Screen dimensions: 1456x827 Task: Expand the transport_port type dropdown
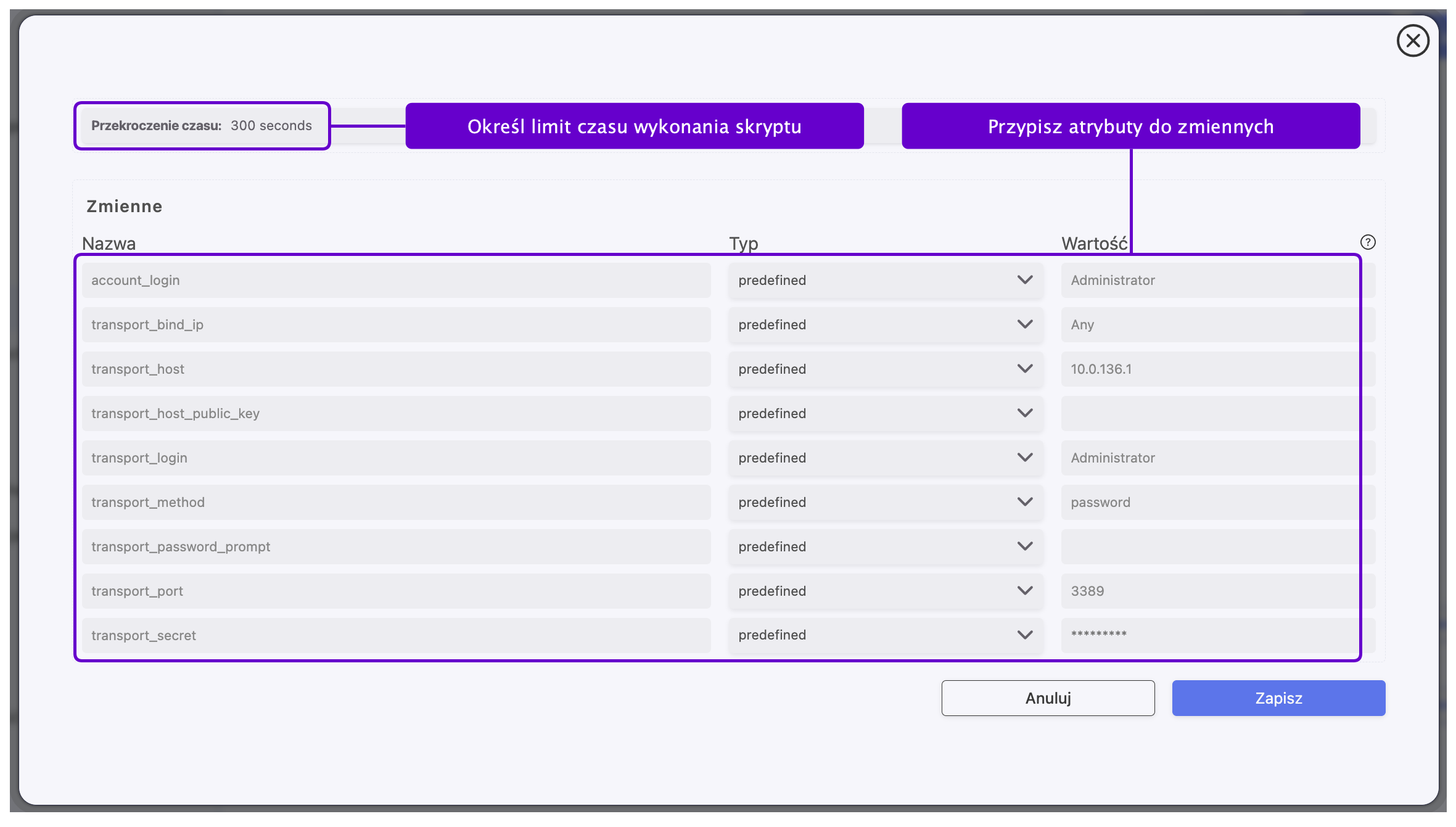pos(885,591)
